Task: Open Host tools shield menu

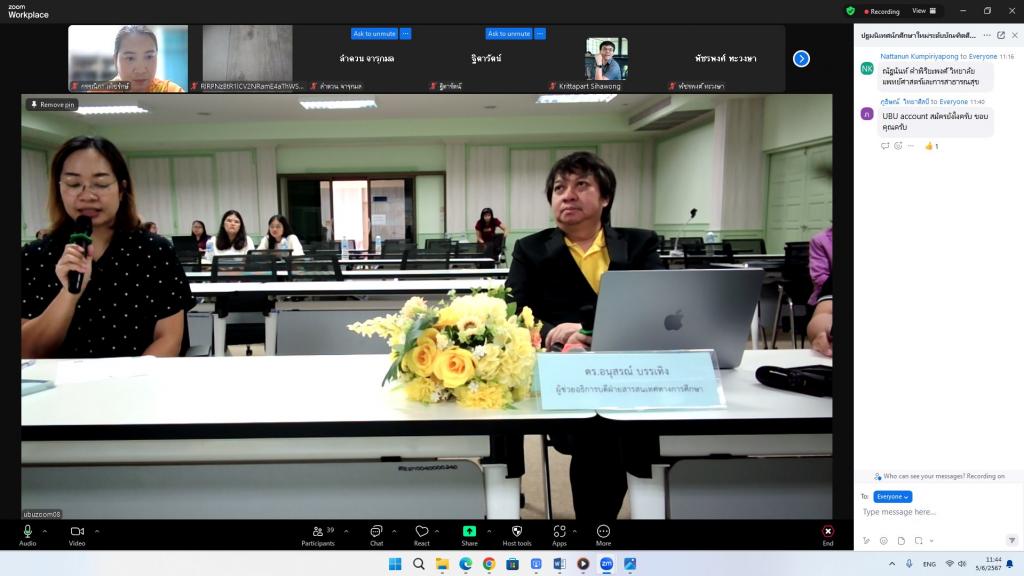Action: tap(517, 535)
